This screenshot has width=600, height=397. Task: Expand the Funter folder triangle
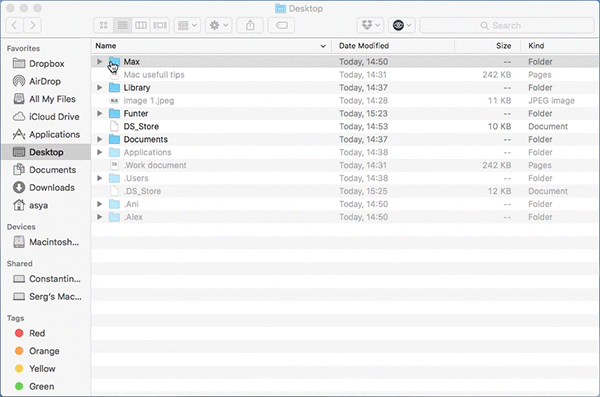99,113
